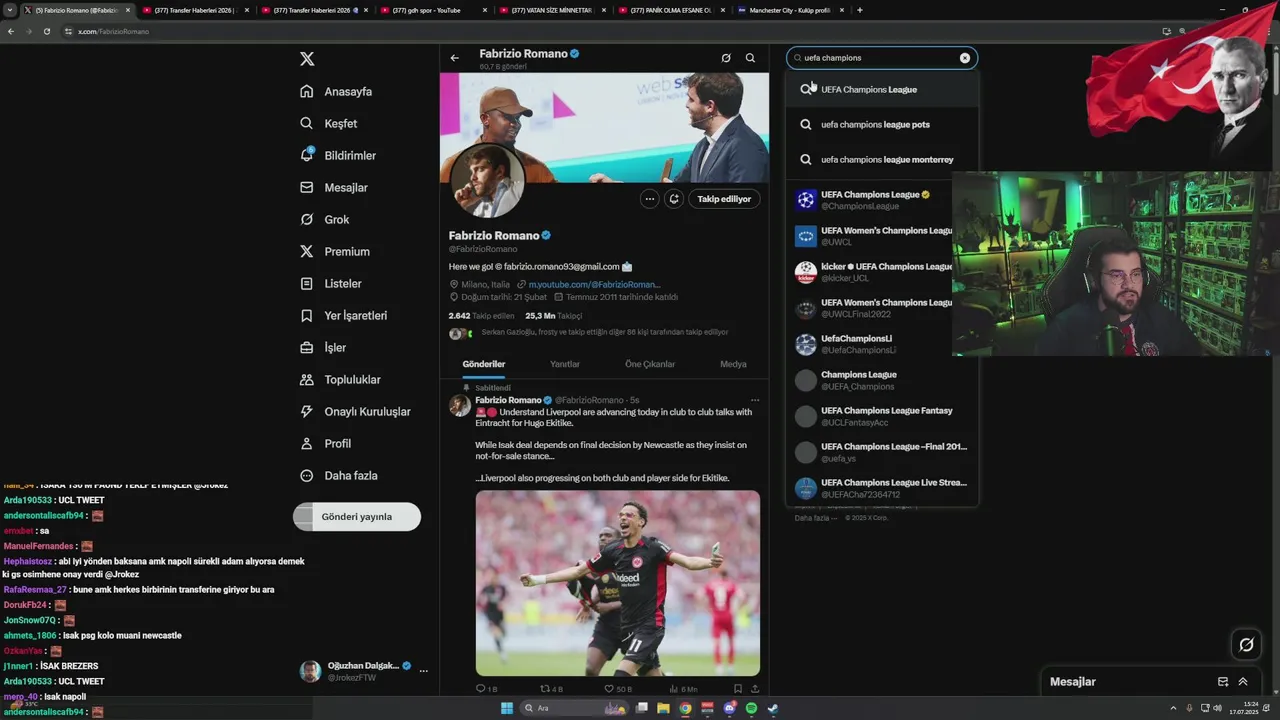Select the Yanıtlar tab
This screenshot has width=1280, height=720.
coord(565,364)
